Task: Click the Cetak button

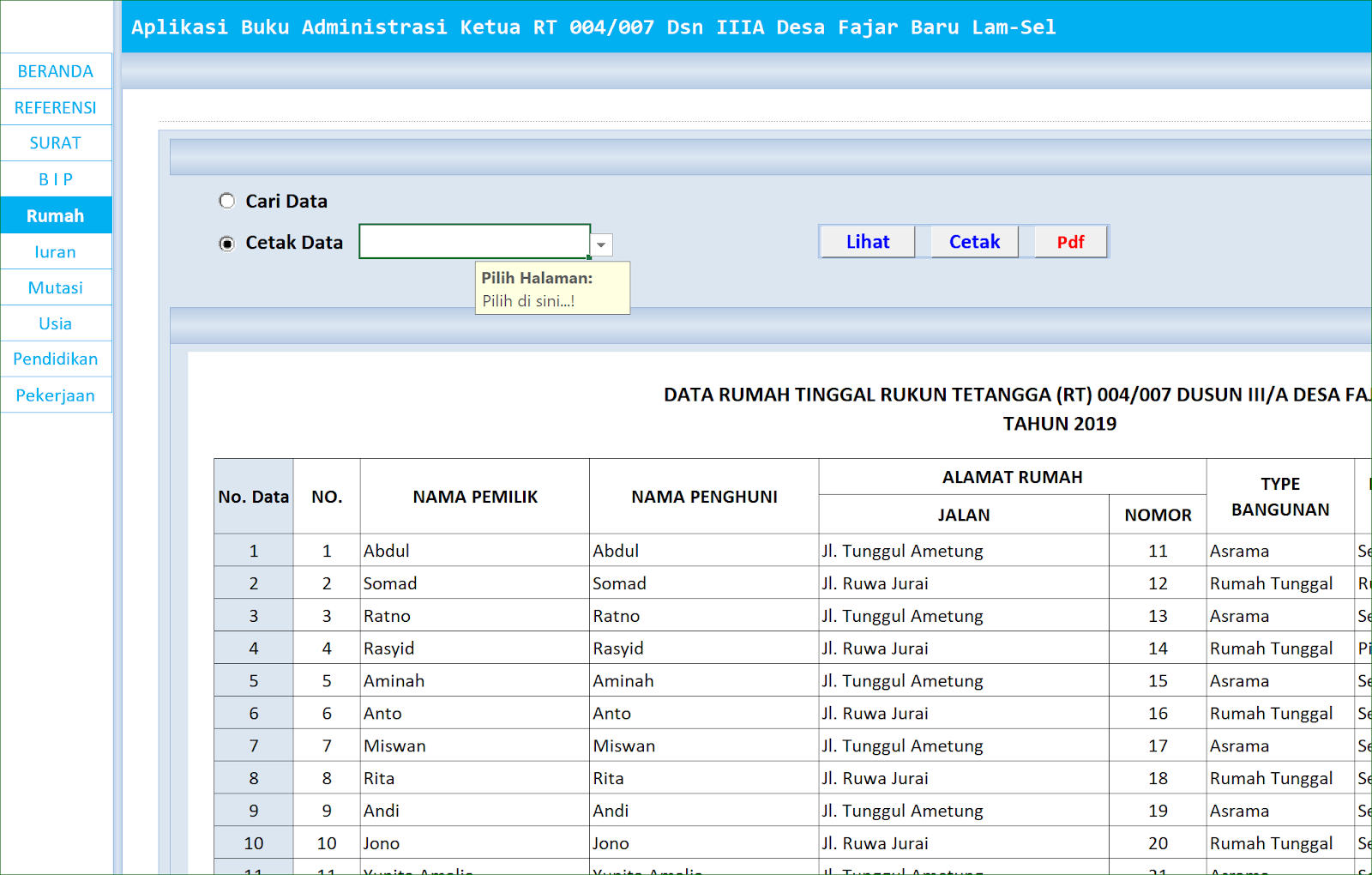Action: [x=973, y=241]
